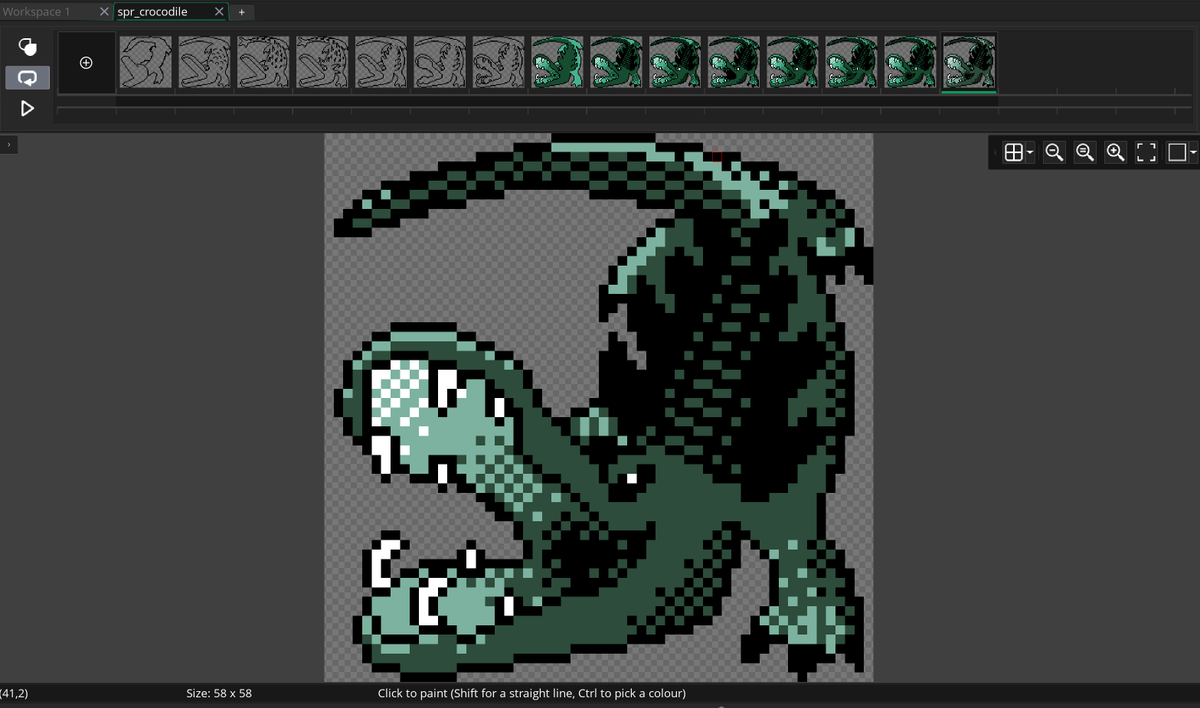Open the grid settings dropdown arrow

(x=1031, y=153)
